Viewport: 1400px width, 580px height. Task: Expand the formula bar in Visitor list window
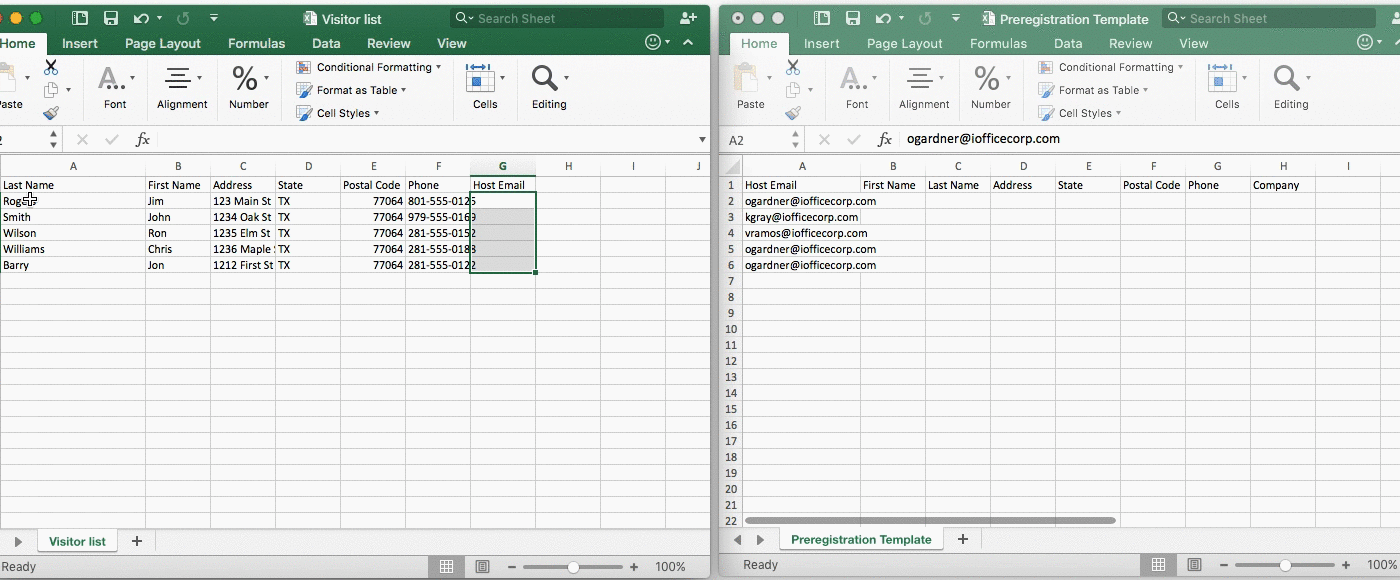pyautogui.click(x=702, y=140)
